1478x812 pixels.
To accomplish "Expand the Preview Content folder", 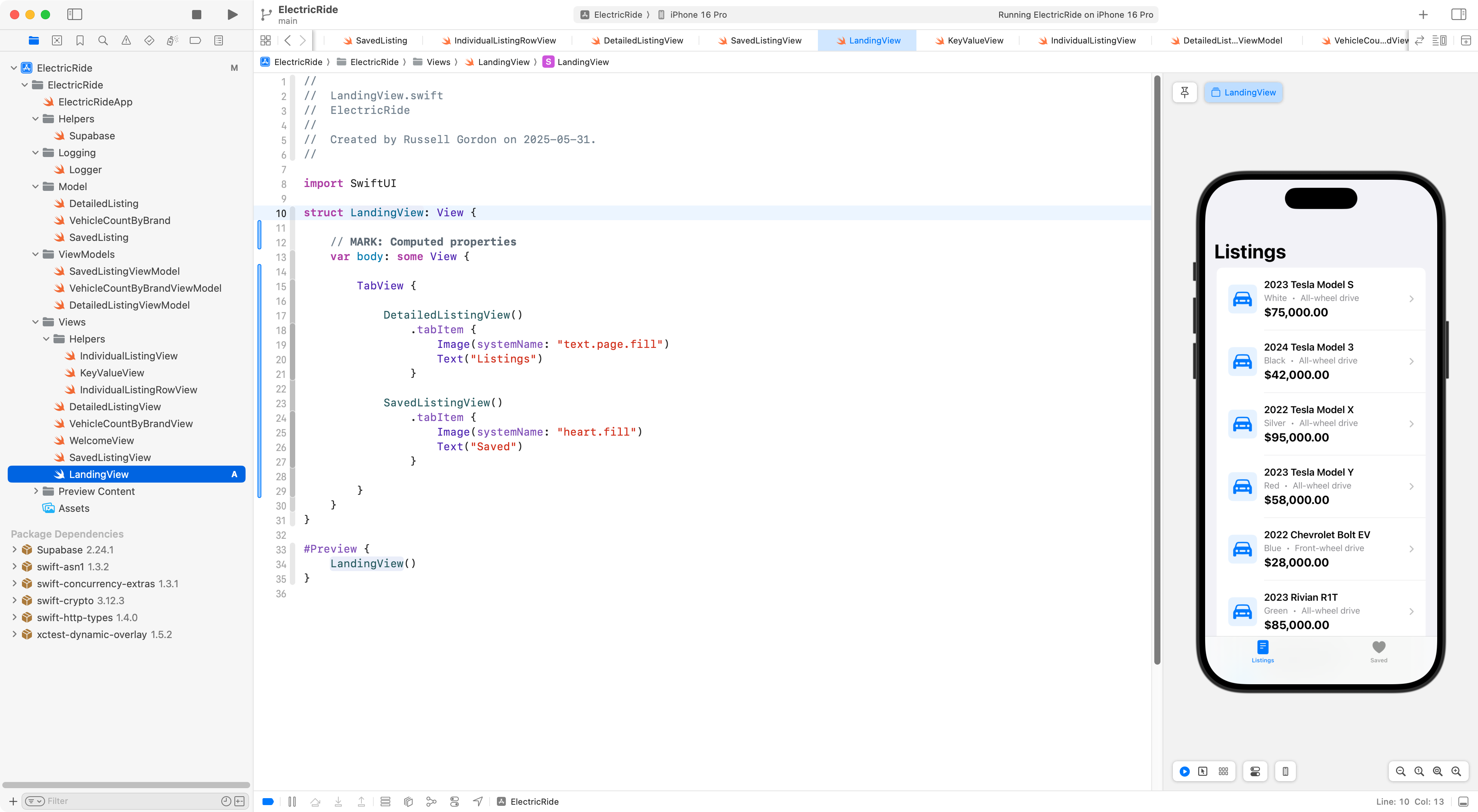I will pos(35,491).
